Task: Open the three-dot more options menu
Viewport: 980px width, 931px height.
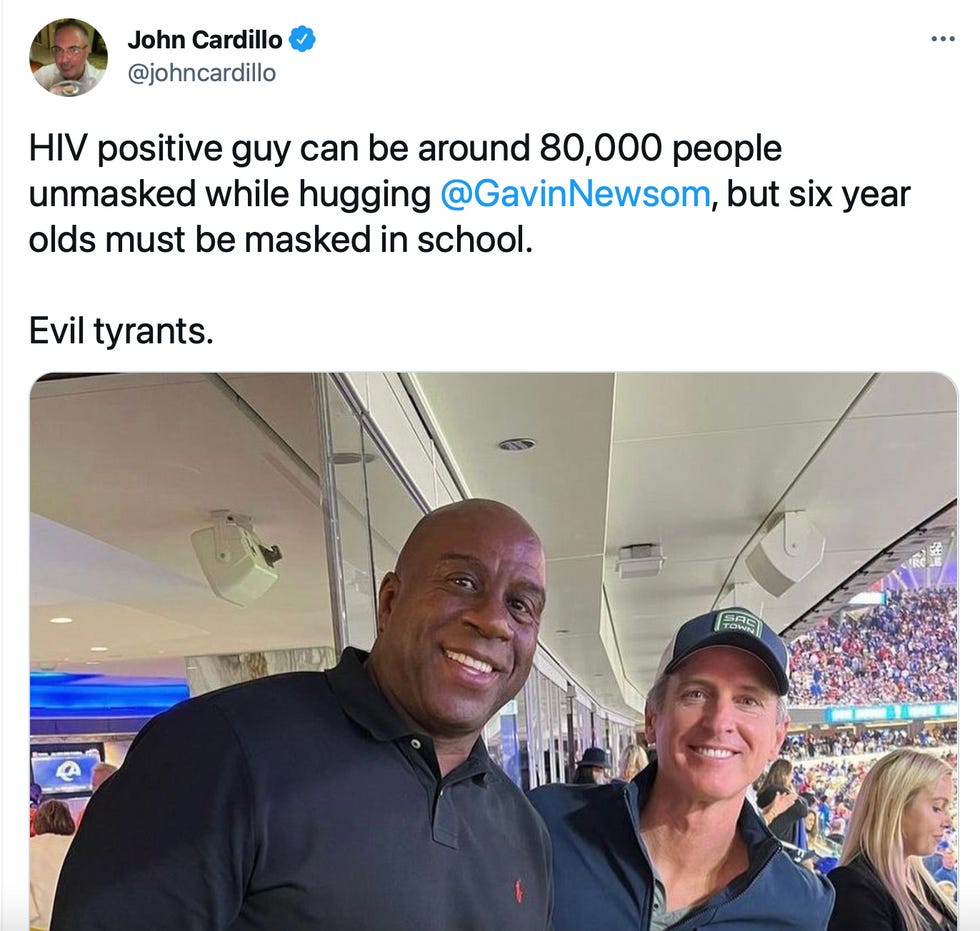Action: 942,39
